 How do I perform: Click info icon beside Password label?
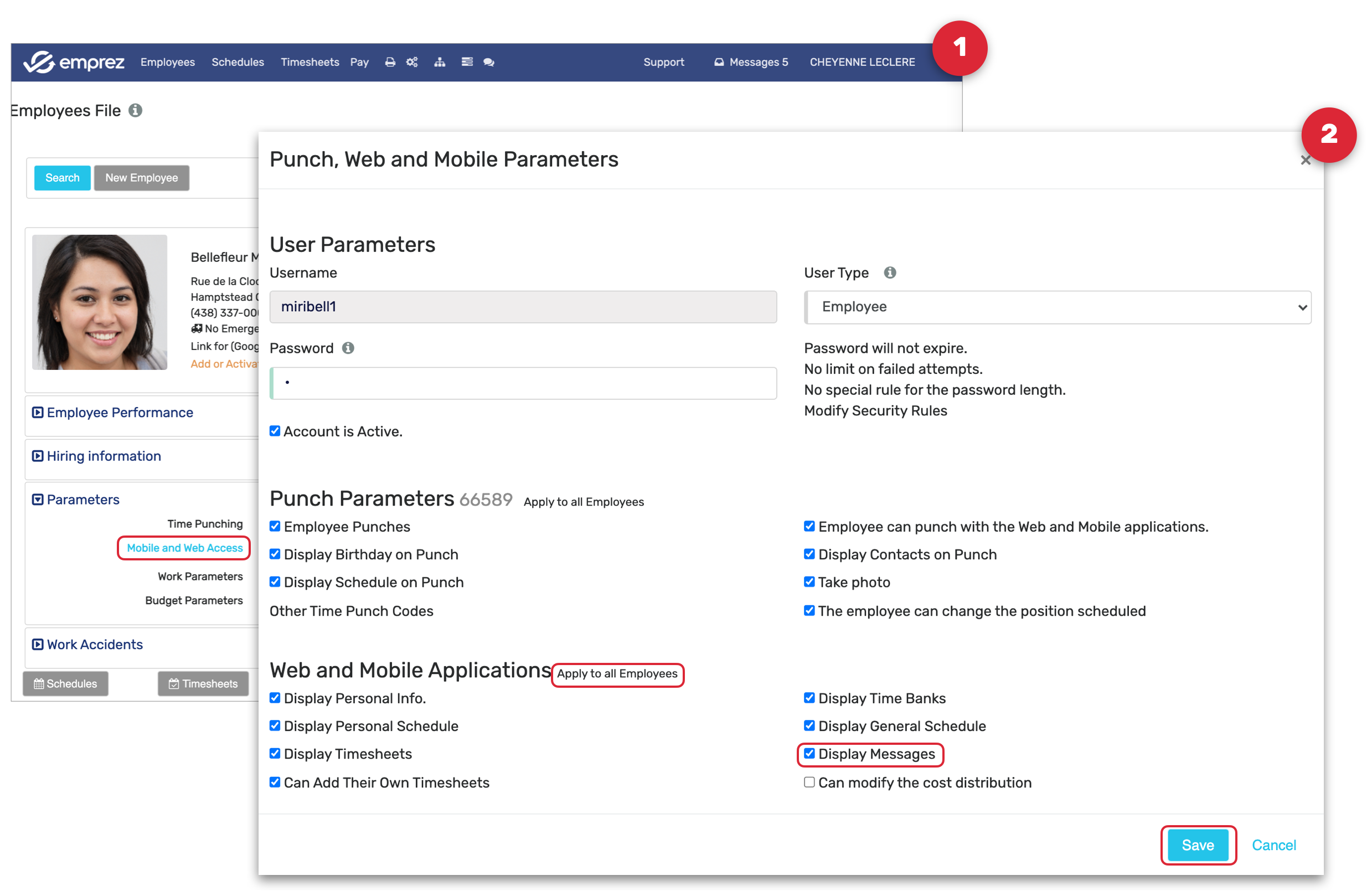pos(348,348)
